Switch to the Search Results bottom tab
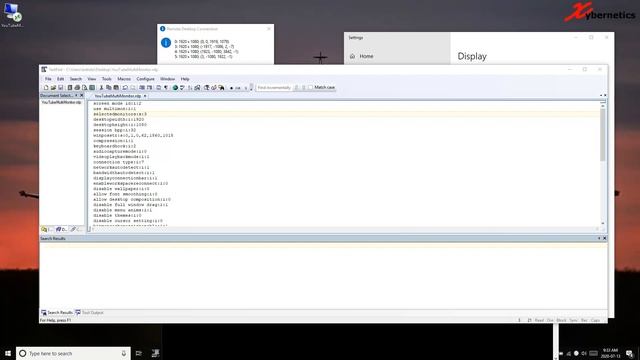 (57, 313)
